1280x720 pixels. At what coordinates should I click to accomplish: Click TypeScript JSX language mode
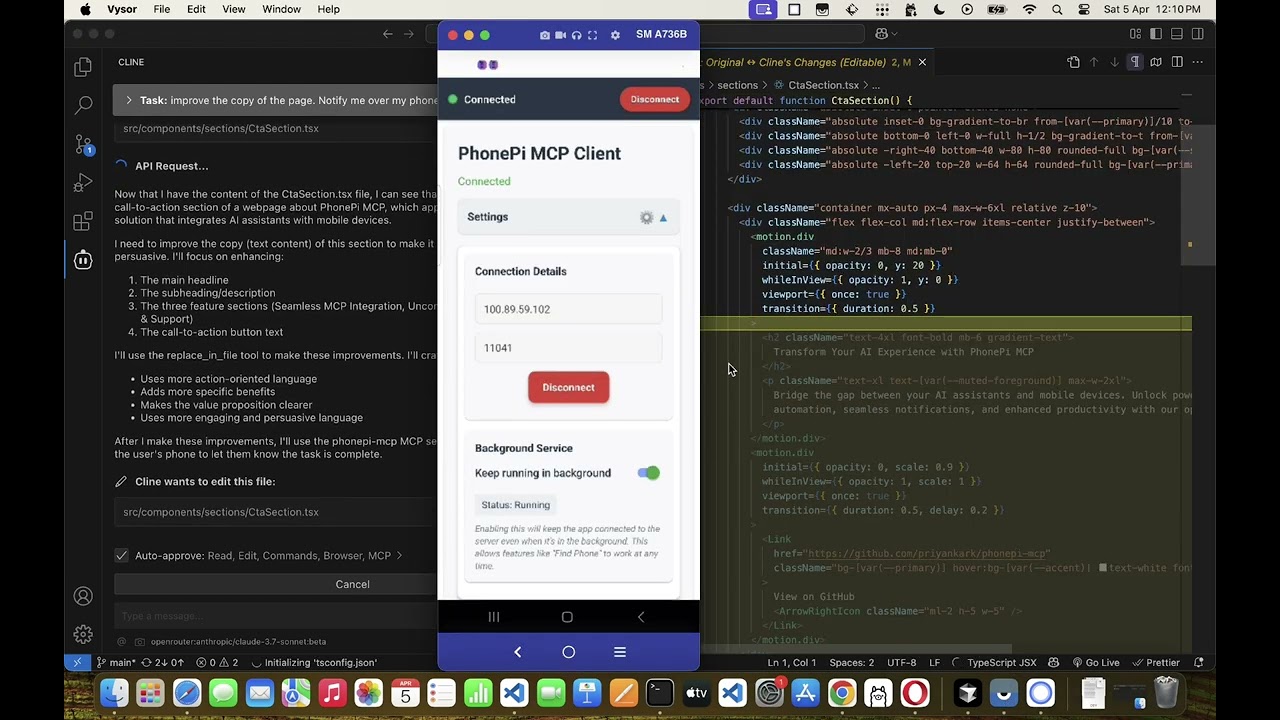pyautogui.click(x=1002, y=662)
